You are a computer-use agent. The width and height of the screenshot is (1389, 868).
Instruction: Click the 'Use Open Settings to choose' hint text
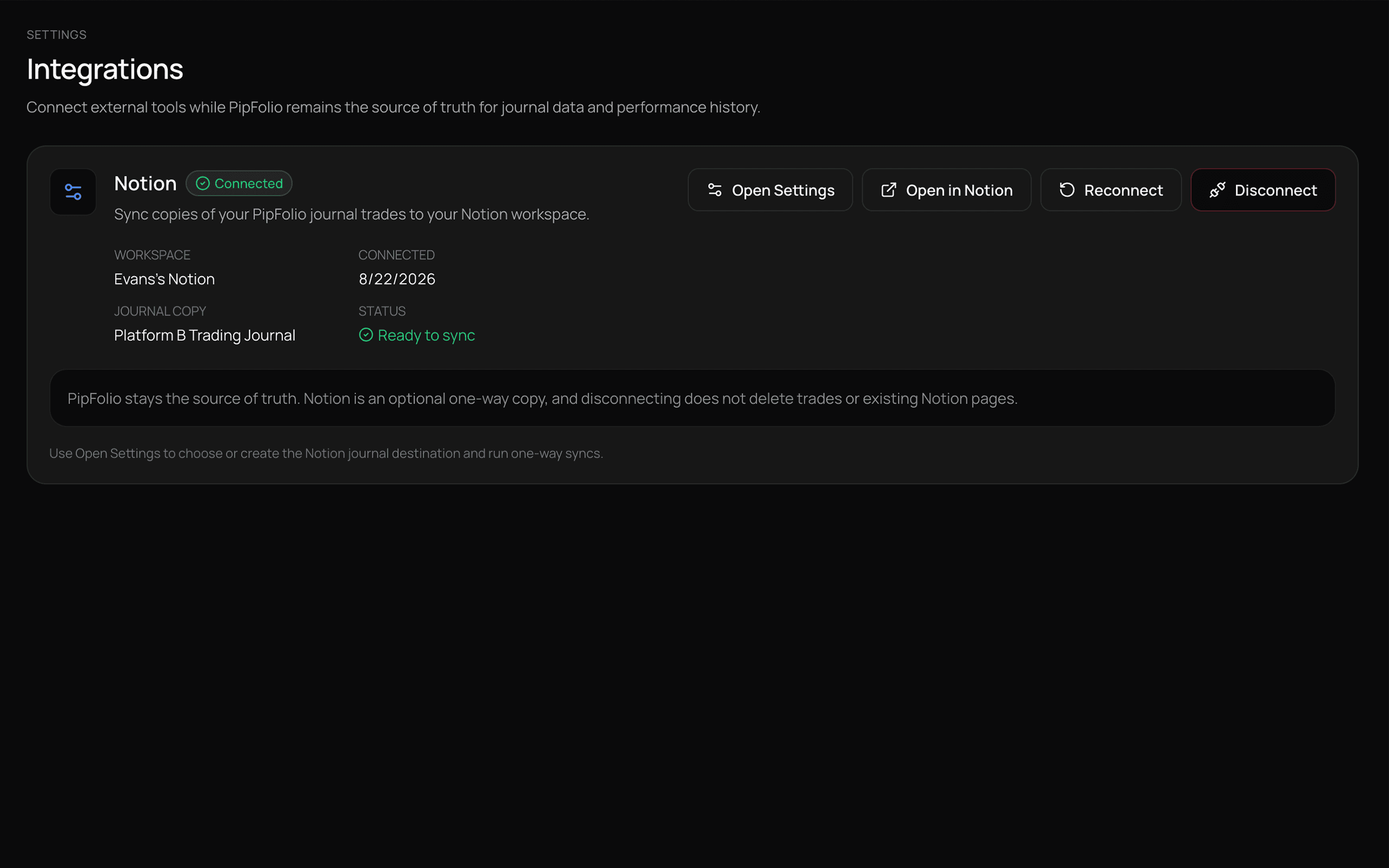pyautogui.click(x=326, y=454)
